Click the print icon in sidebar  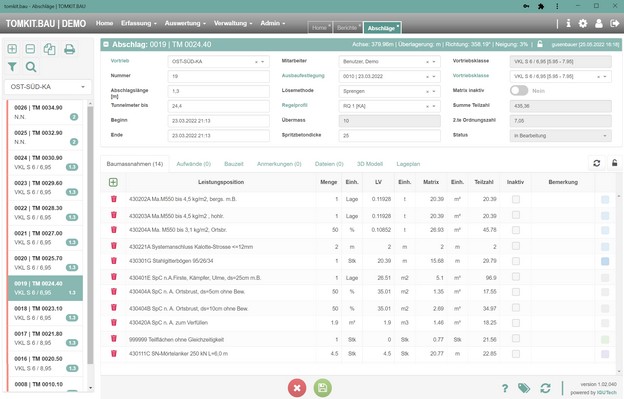tap(69, 49)
